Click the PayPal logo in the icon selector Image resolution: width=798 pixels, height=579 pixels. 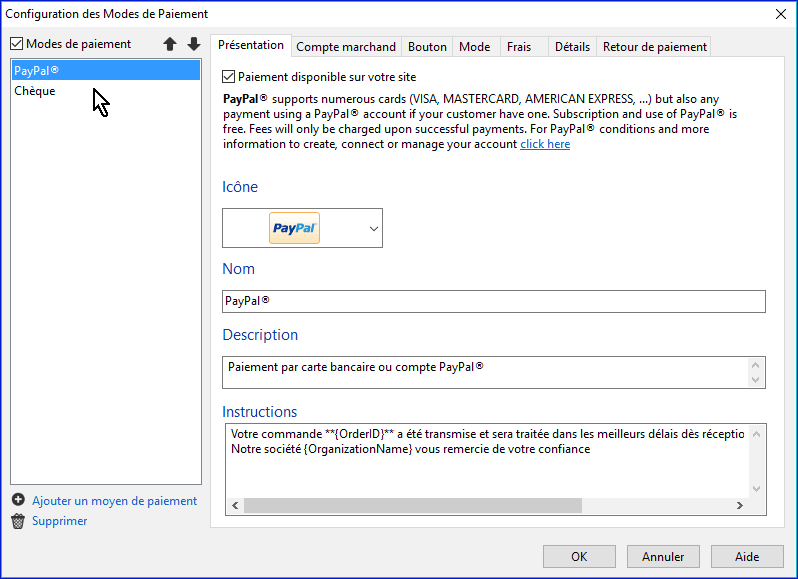click(x=295, y=228)
